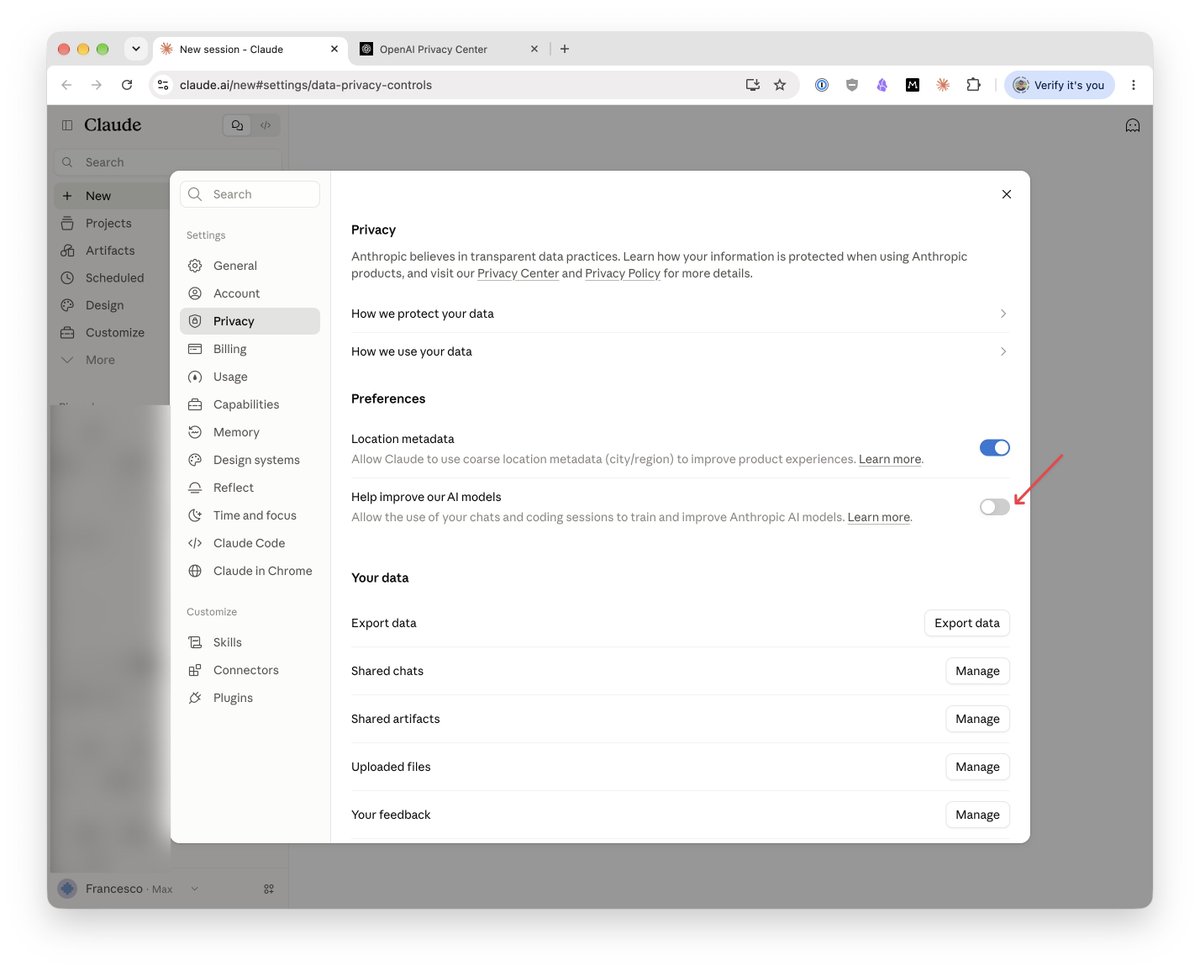Go back to previous page
Image resolution: width=1200 pixels, height=971 pixels.
click(66, 85)
